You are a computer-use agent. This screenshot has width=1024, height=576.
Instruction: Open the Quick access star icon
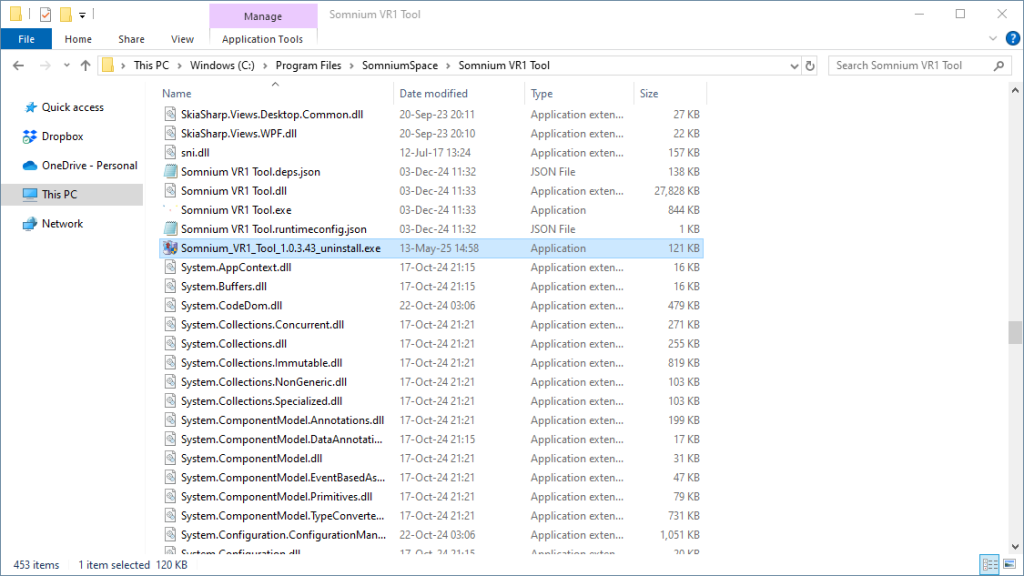point(30,107)
